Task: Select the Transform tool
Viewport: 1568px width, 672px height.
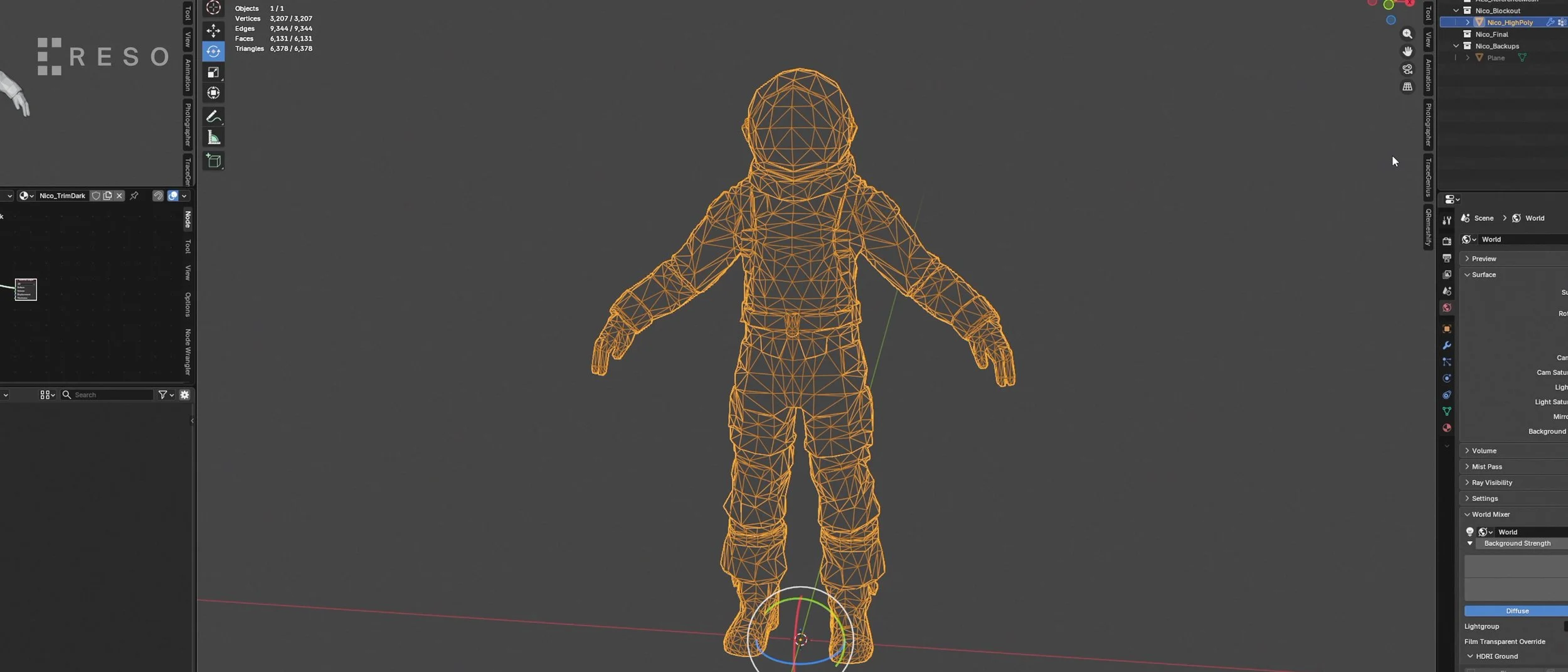Action: [x=213, y=93]
